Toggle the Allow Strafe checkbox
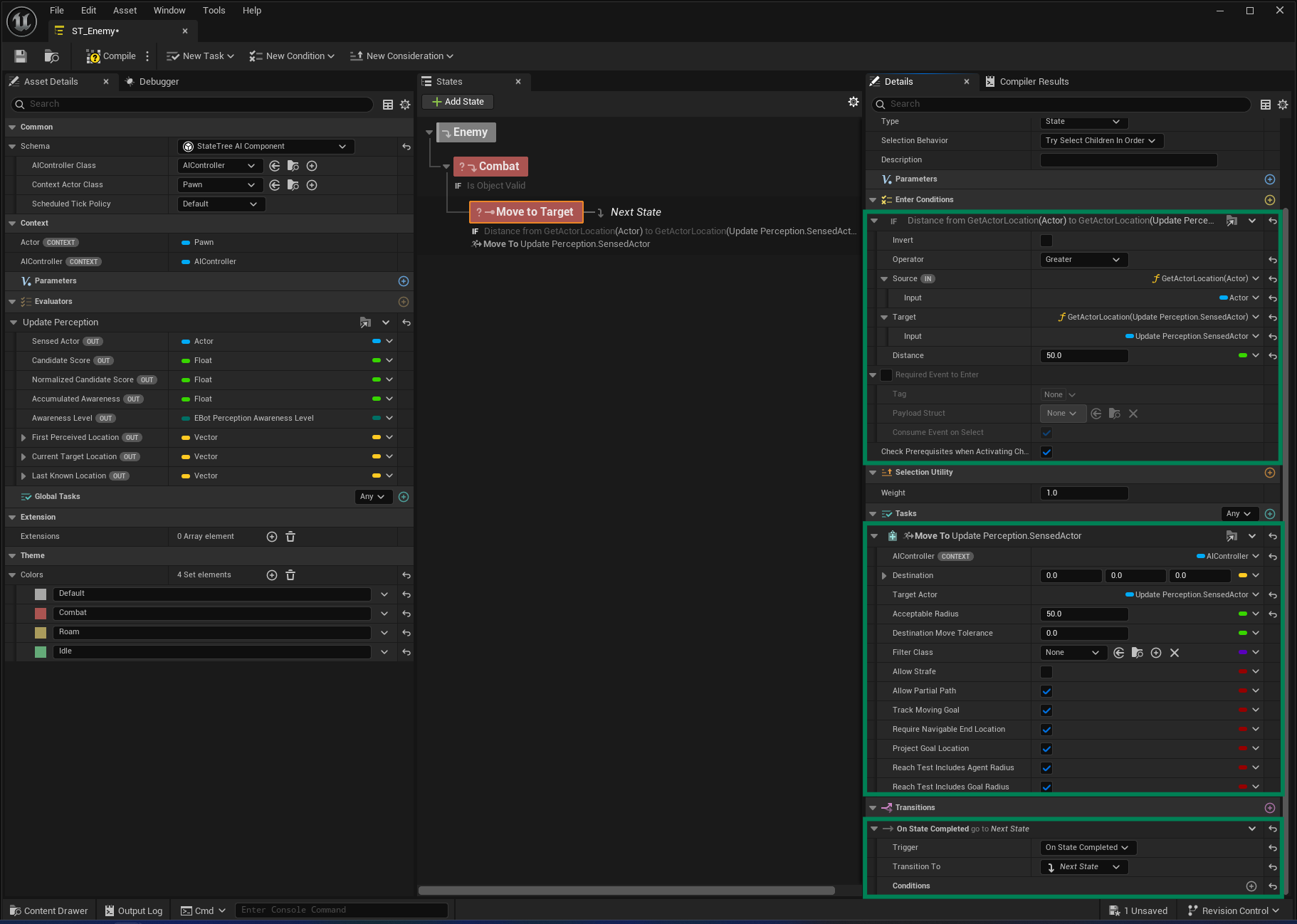Image resolution: width=1297 pixels, height=924 pixels. pos(1046,672)
